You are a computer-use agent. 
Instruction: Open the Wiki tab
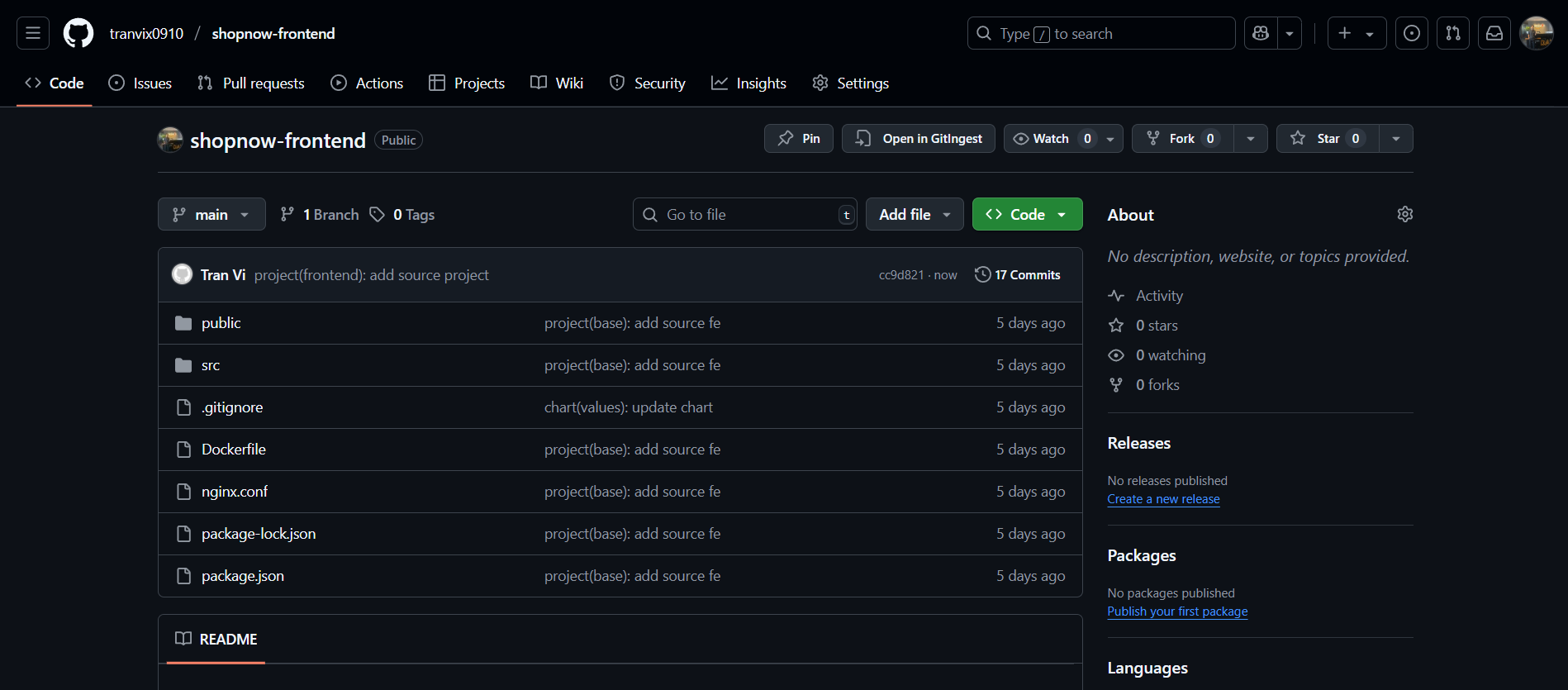click(557, 83)
